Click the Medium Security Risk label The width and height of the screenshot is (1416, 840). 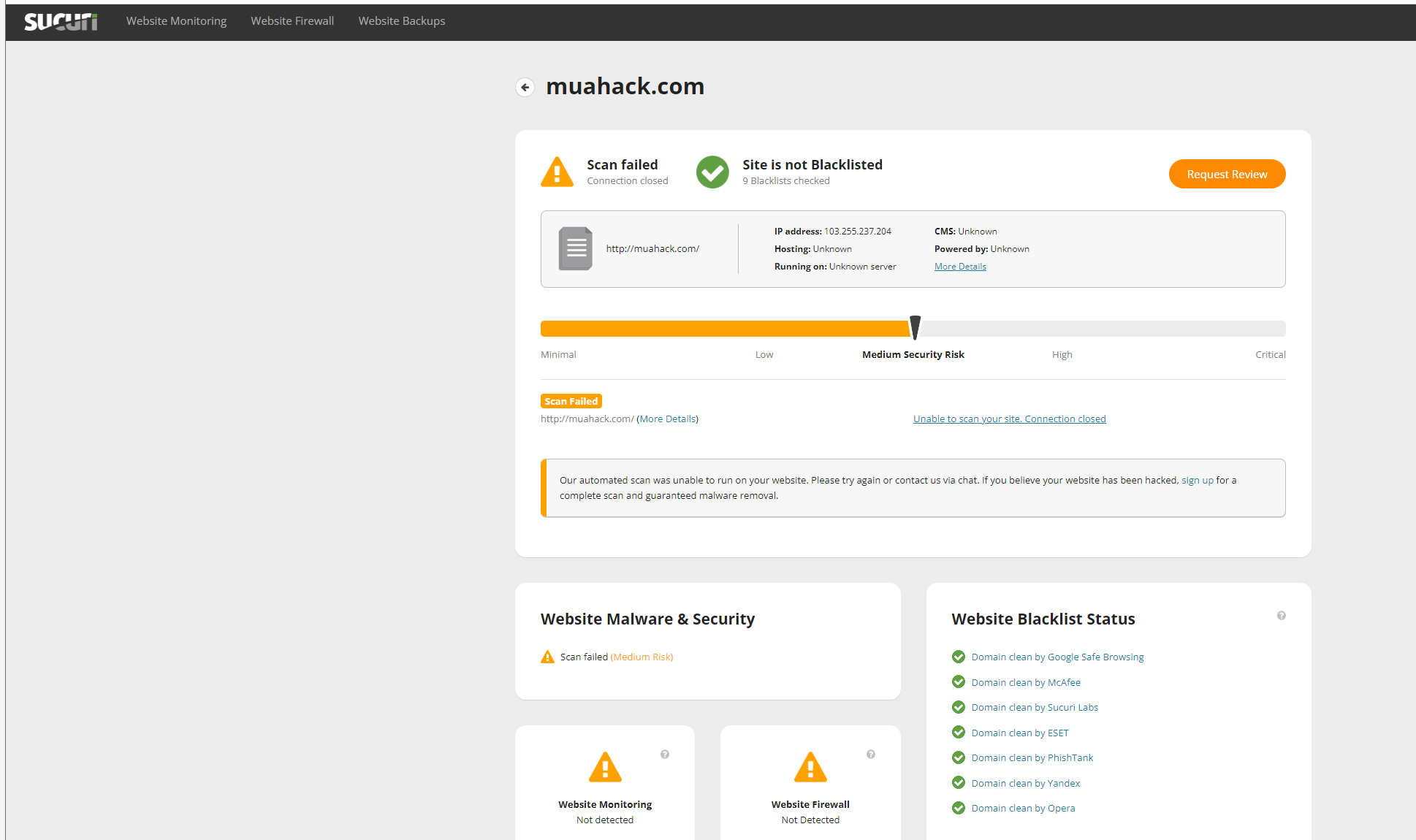pos(913,355)
